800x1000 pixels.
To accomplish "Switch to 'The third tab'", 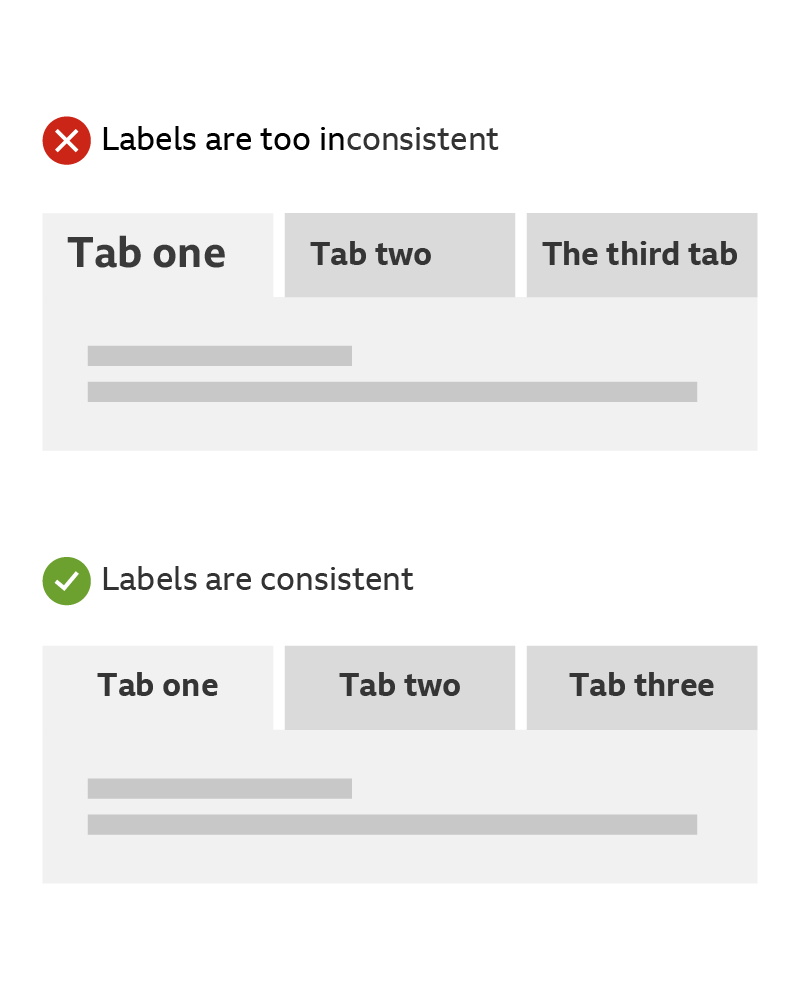I will [640, 254].
